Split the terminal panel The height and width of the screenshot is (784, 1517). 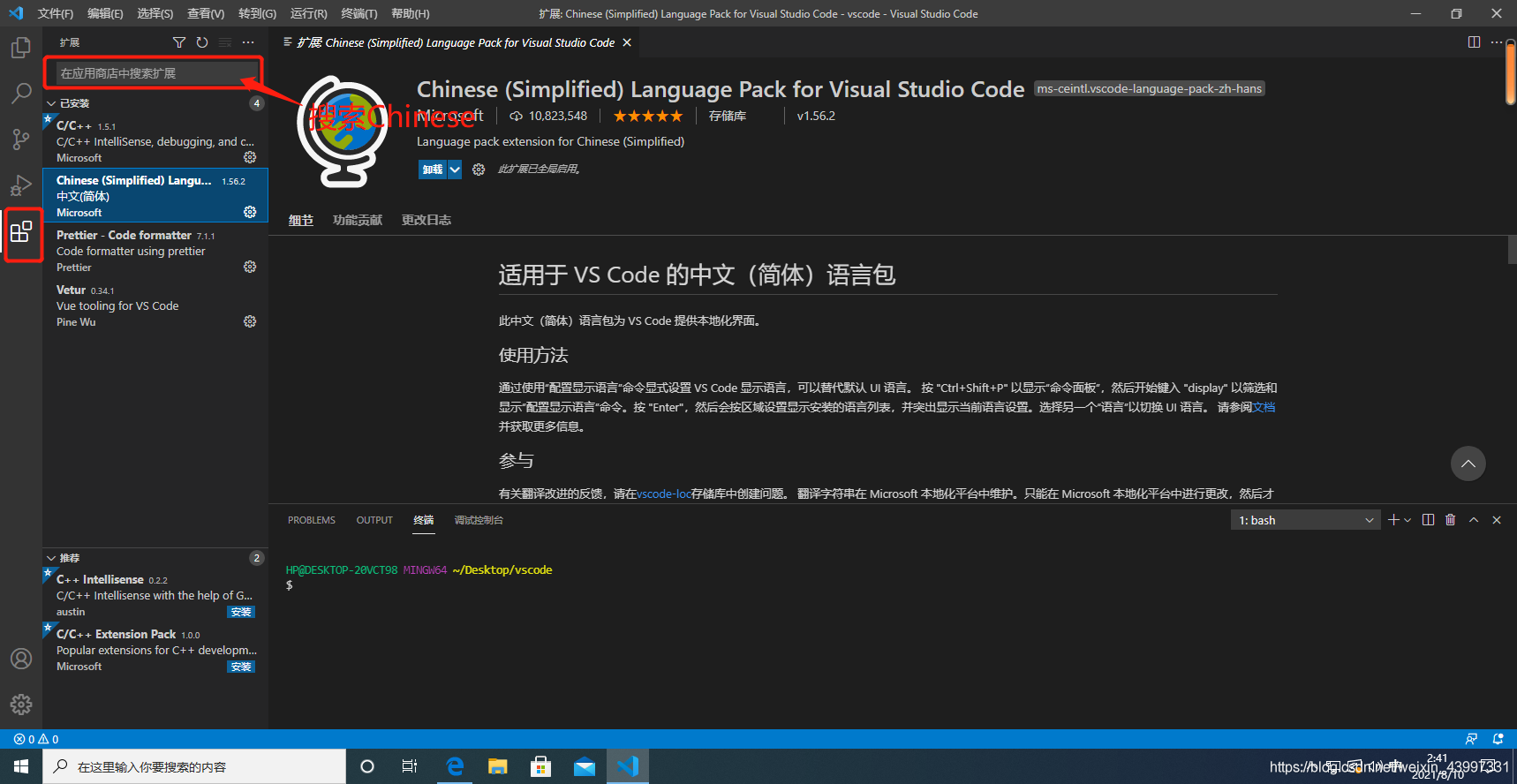pyautogui.click(x=1428, y=520)
